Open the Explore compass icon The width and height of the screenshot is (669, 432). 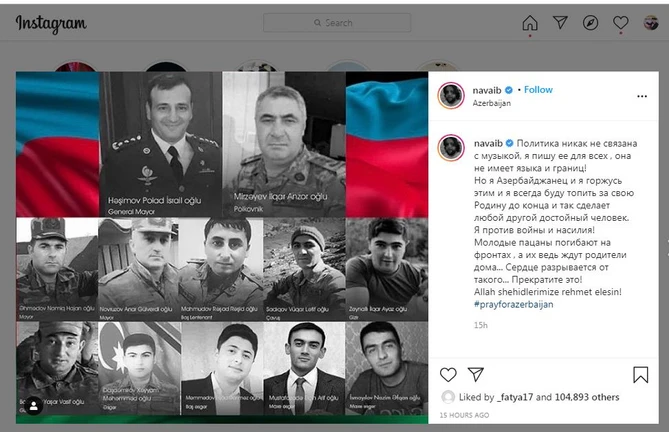(x=590, y=23)
